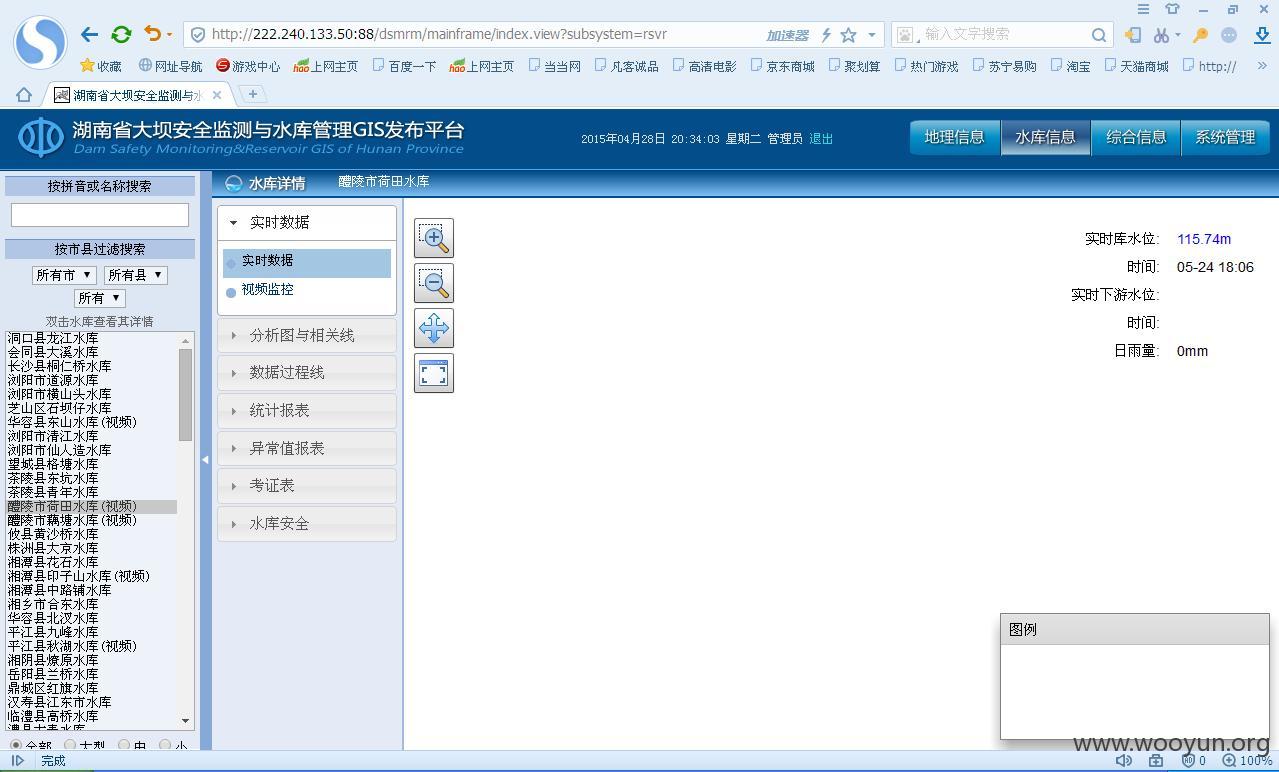Image resolution: width=1279 pixels, height=772 pixels.
Task: Expand the 考证表 section
Action: [x=307, y=485]
